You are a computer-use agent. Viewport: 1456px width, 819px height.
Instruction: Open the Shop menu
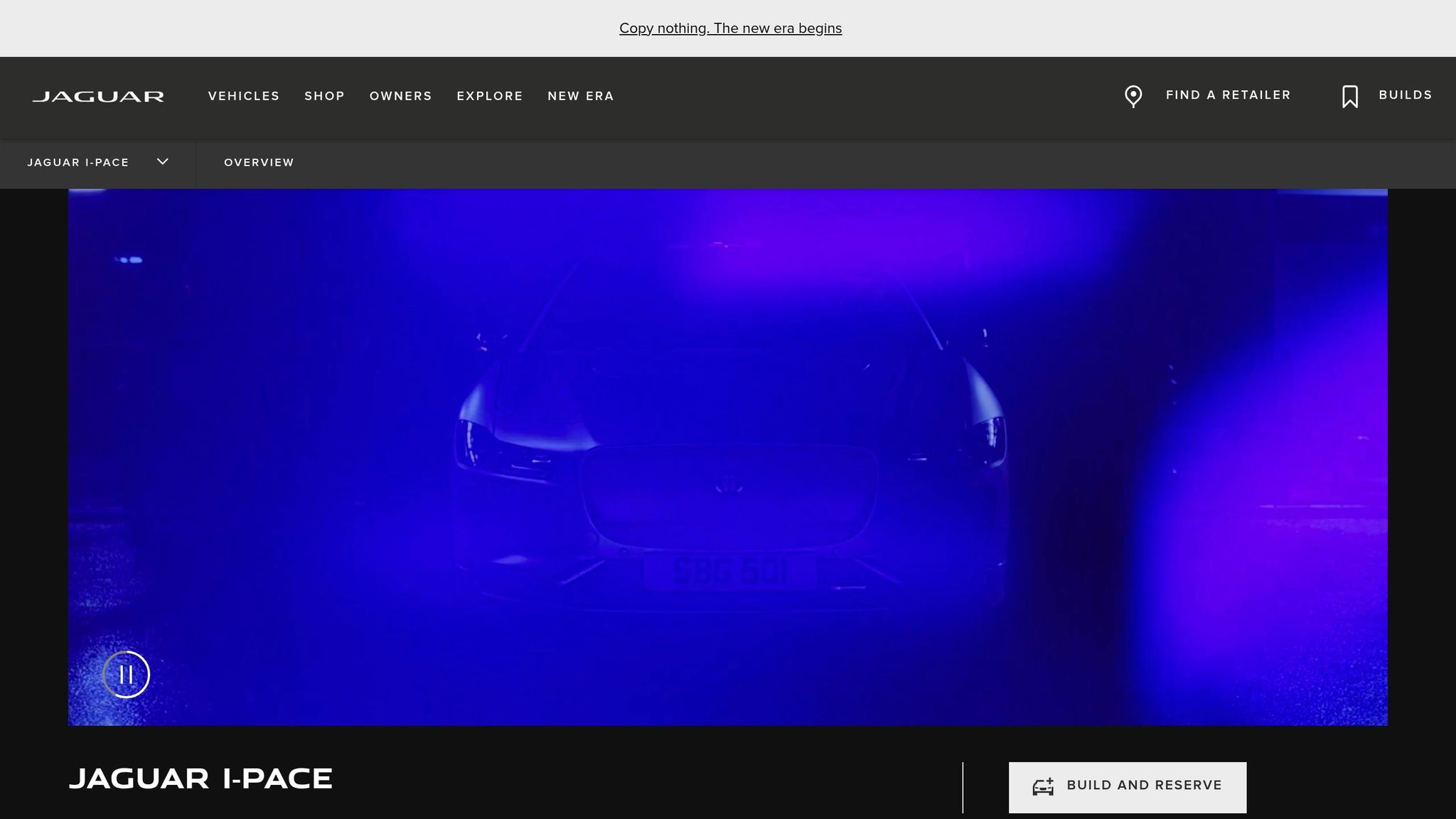click(324, 96)
